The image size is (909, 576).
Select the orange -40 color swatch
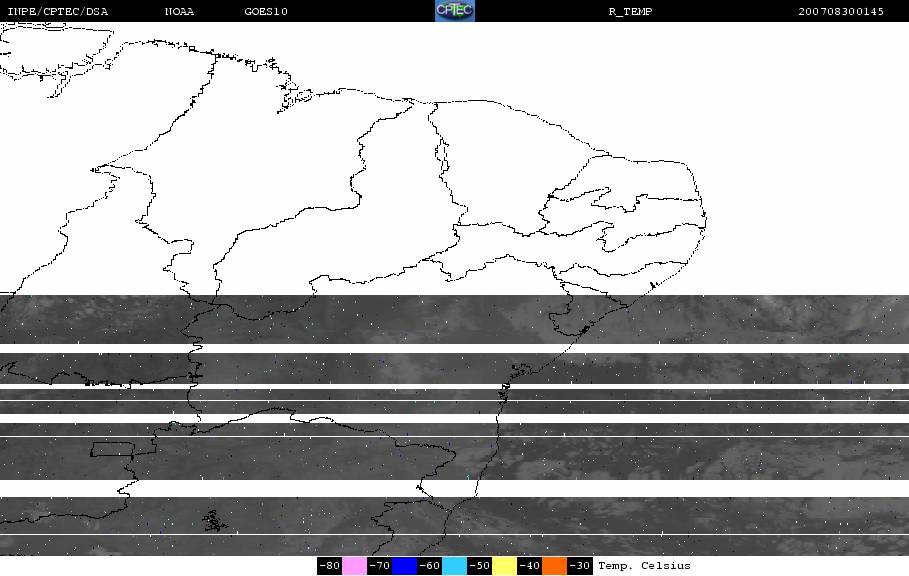[x=554, y=566]
